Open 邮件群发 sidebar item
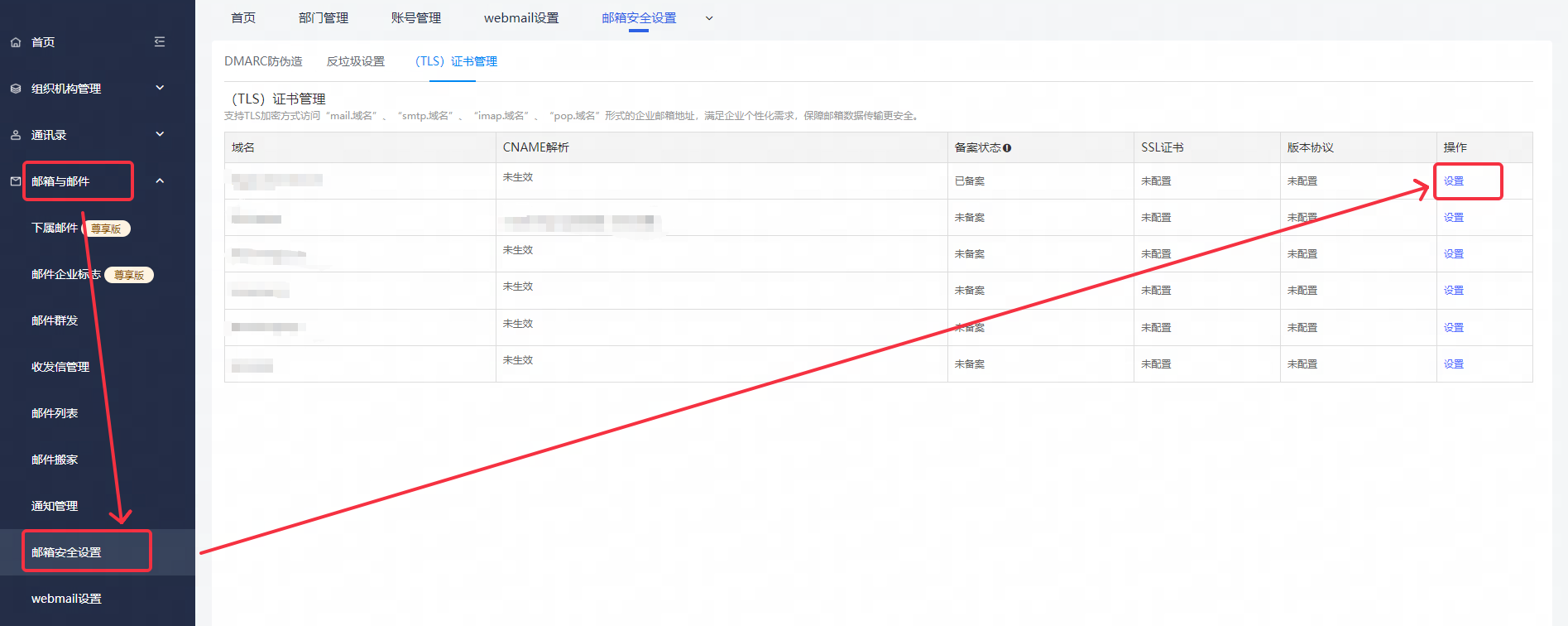The image size is (1568, 626). click(55, 320)
